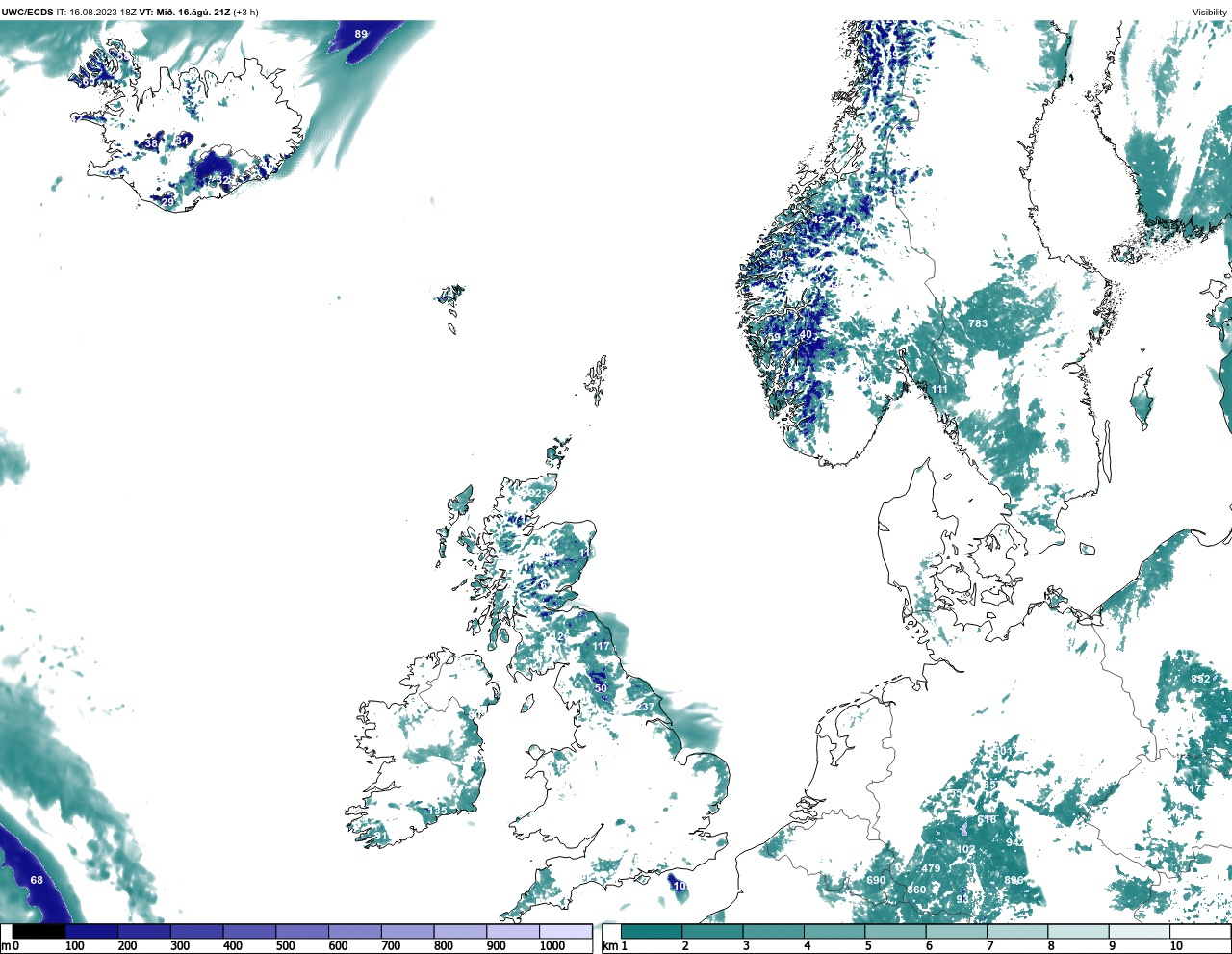Screen dimensions: 1232x954
Task: Click the '896' value over Germany
Action: [1014, 881]
